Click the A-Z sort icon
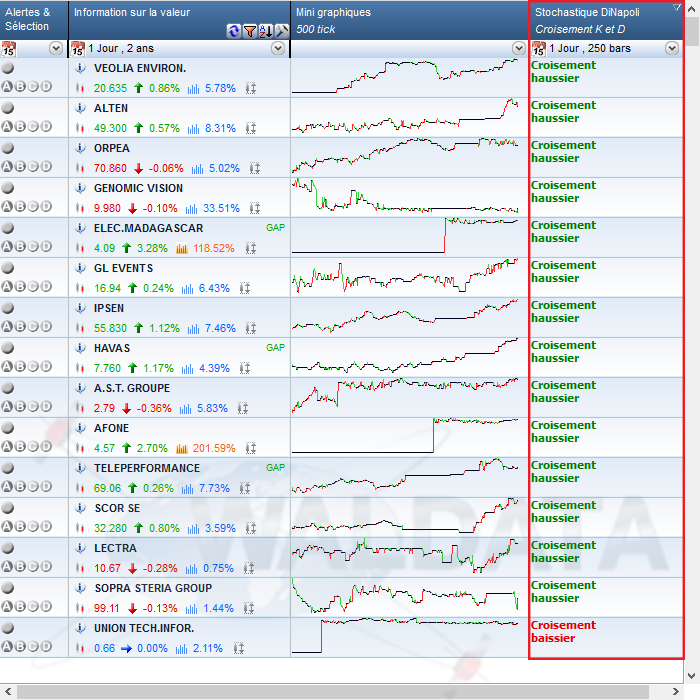The image size is (700, 700). tap(266, 31)
